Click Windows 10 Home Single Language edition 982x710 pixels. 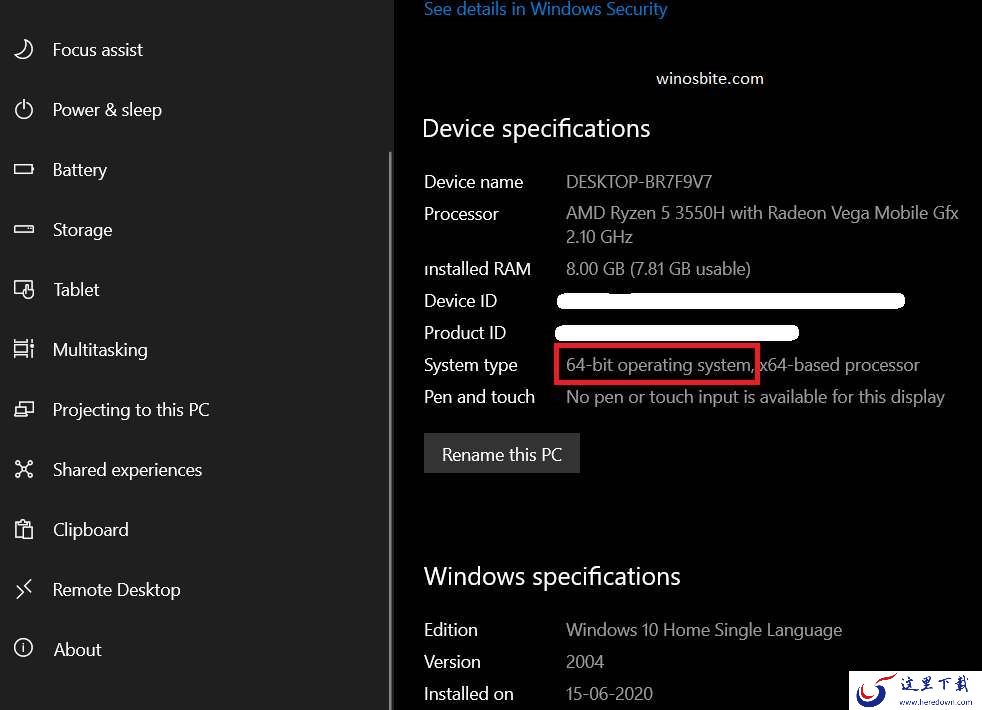[704, 630]
